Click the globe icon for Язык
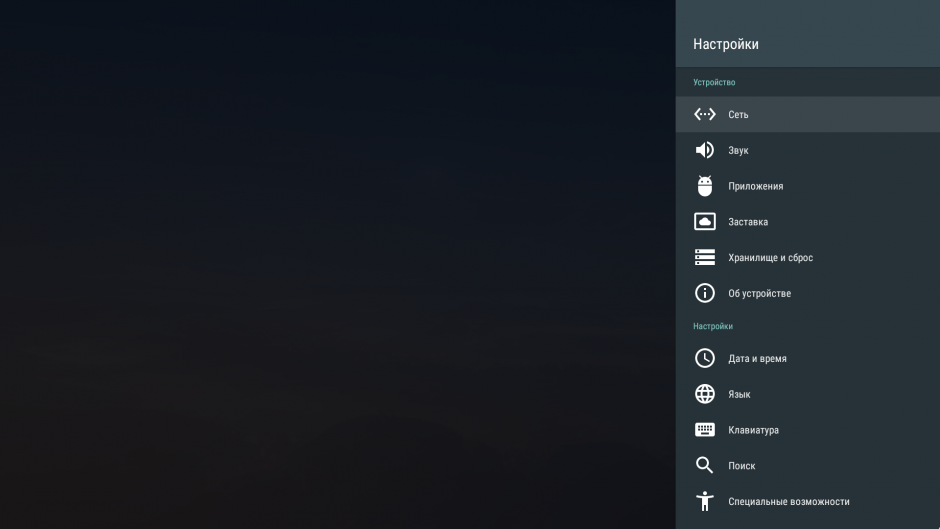Screen dimensions: 940x529 [704, 394]
